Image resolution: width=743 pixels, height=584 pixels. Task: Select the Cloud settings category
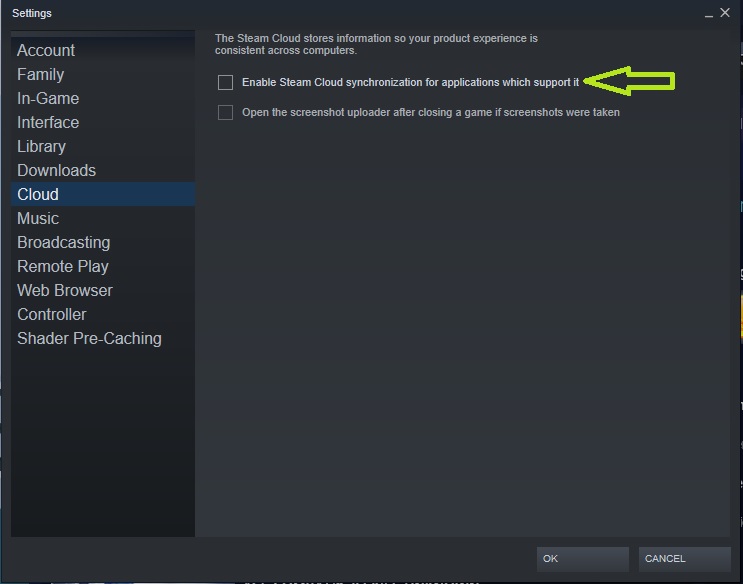[103, 194]
